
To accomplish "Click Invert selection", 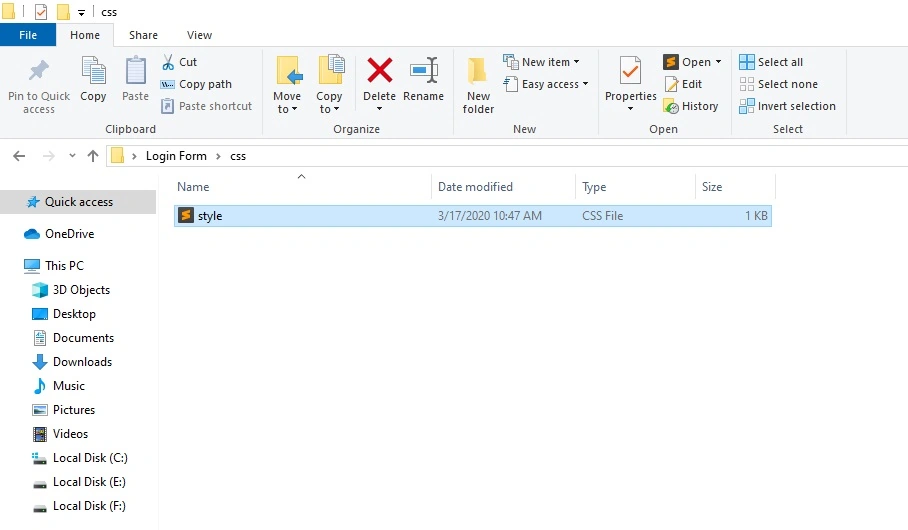I will [x=788, y=106].
